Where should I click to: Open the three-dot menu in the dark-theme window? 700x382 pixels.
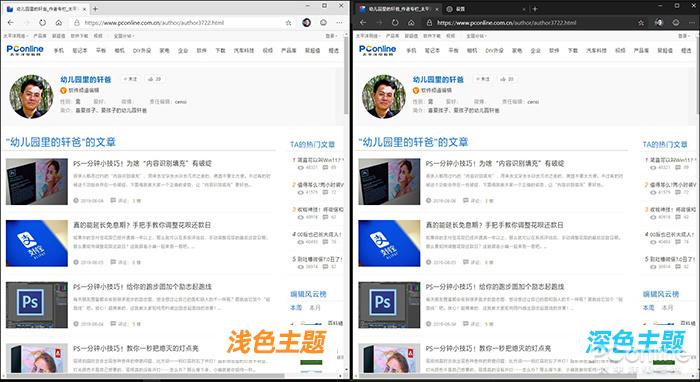692,22
